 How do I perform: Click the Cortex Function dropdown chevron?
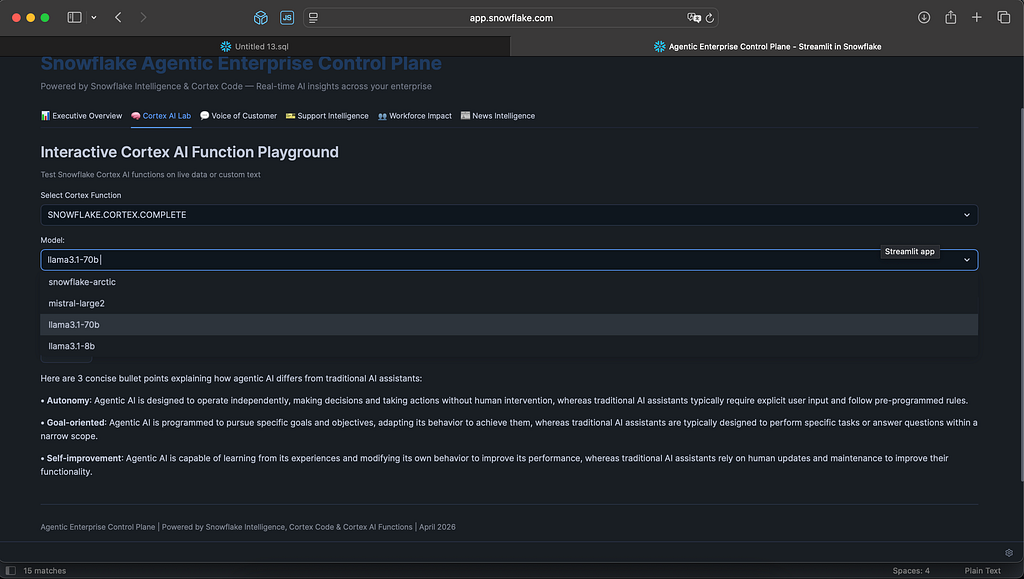(x=967, y=215)
